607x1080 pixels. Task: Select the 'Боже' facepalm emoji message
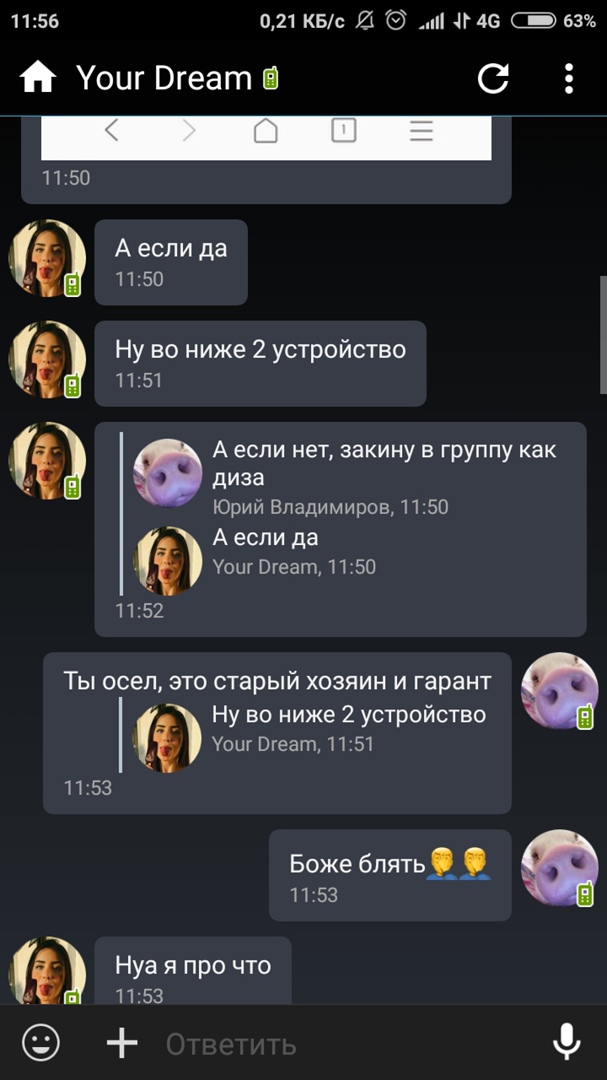click(390, 875)
